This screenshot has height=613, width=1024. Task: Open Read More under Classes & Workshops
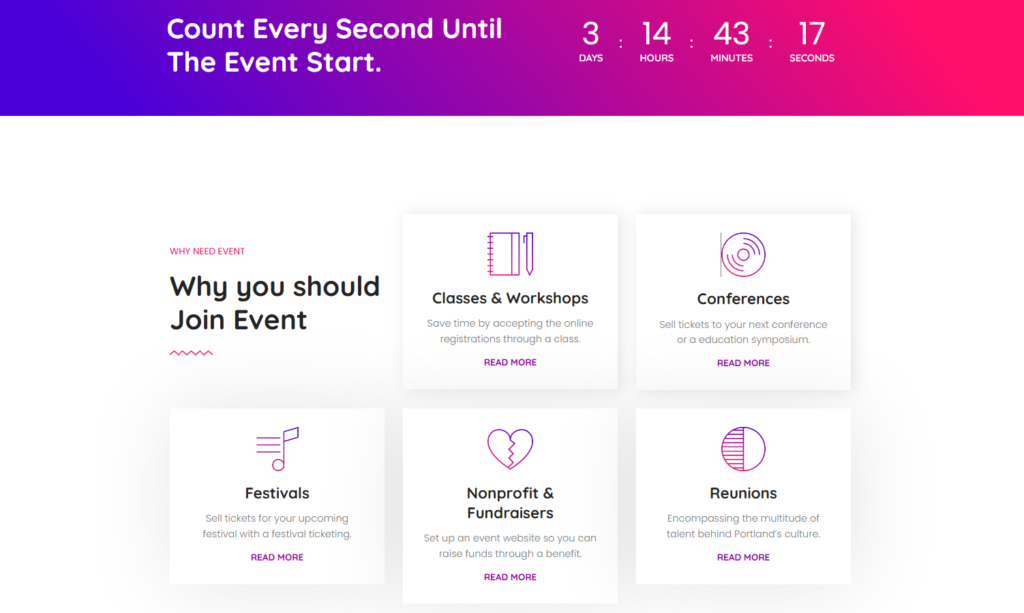tap(510, 363)
